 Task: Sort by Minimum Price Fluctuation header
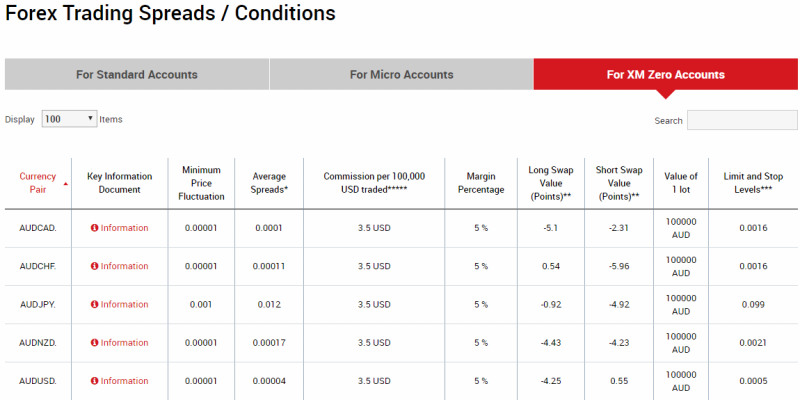coord(202,183)
